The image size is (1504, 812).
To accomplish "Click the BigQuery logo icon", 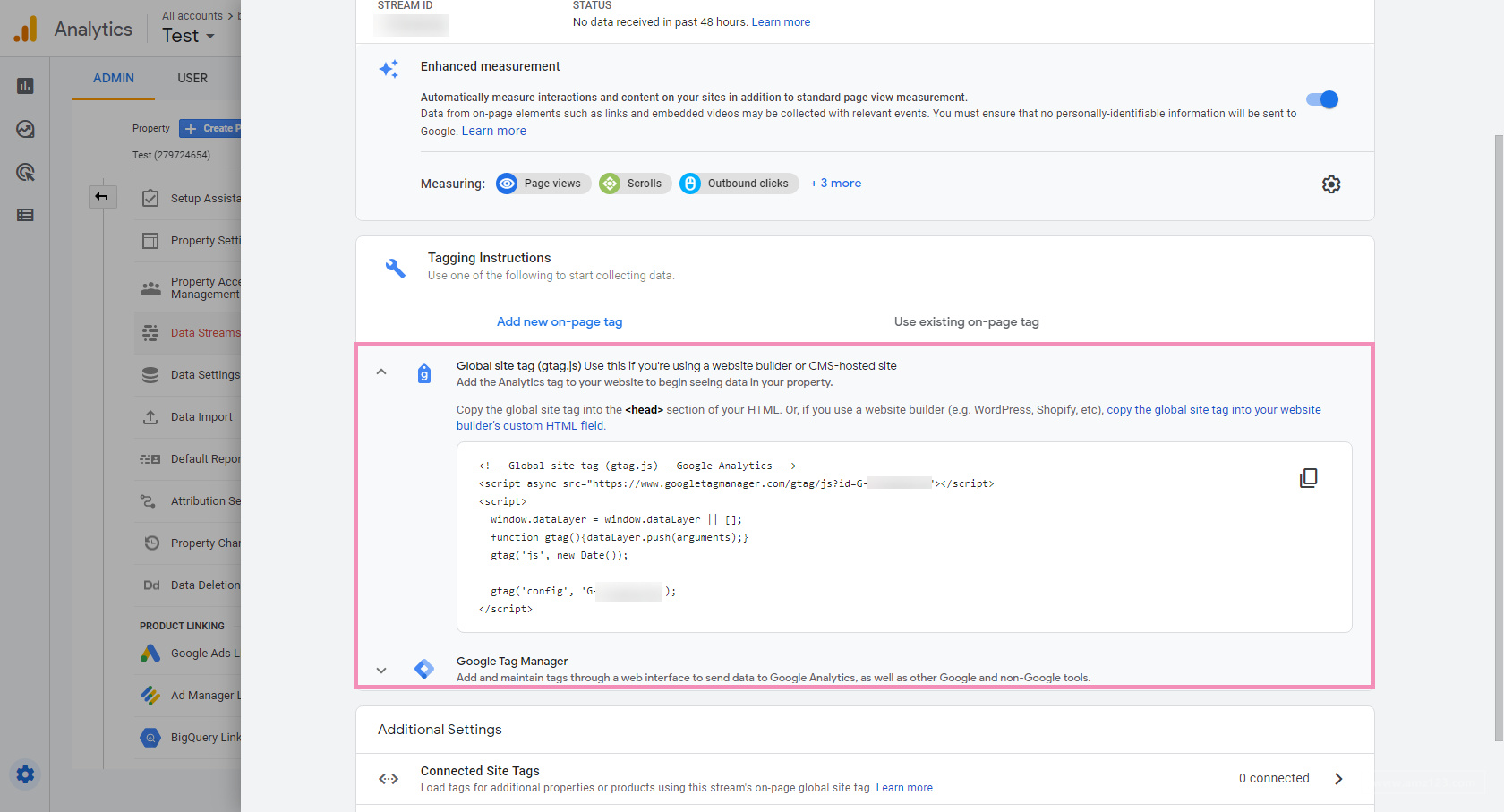I will [150, 738].
